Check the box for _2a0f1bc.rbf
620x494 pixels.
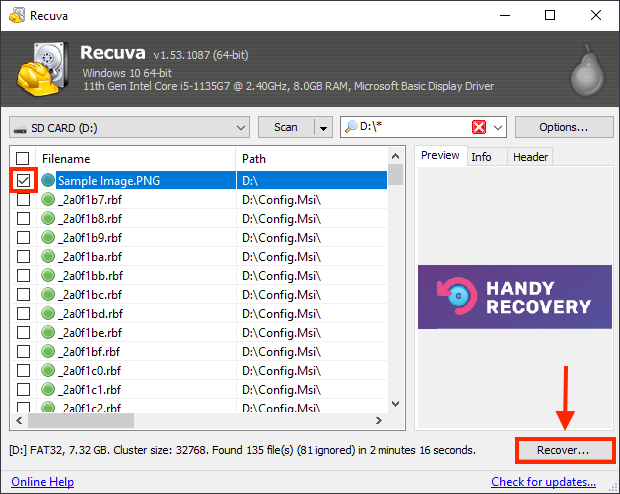pyautogui.click(x=23, y=294)
